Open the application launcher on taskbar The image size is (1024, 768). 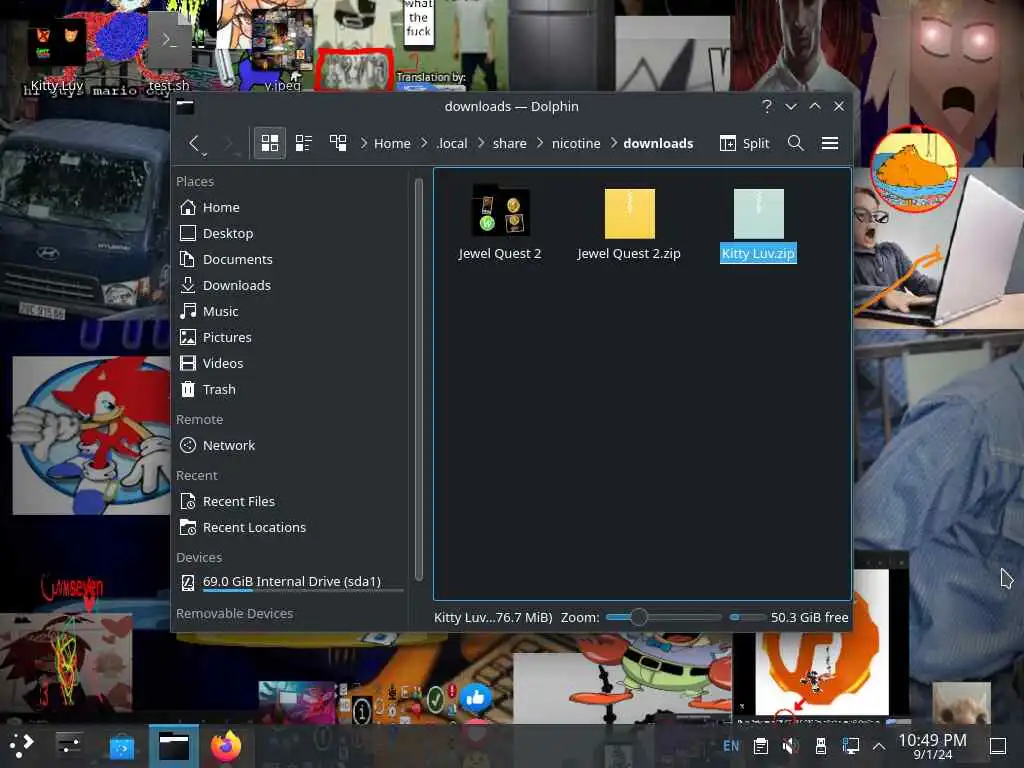pyautogui.click(x=22, y=746)
